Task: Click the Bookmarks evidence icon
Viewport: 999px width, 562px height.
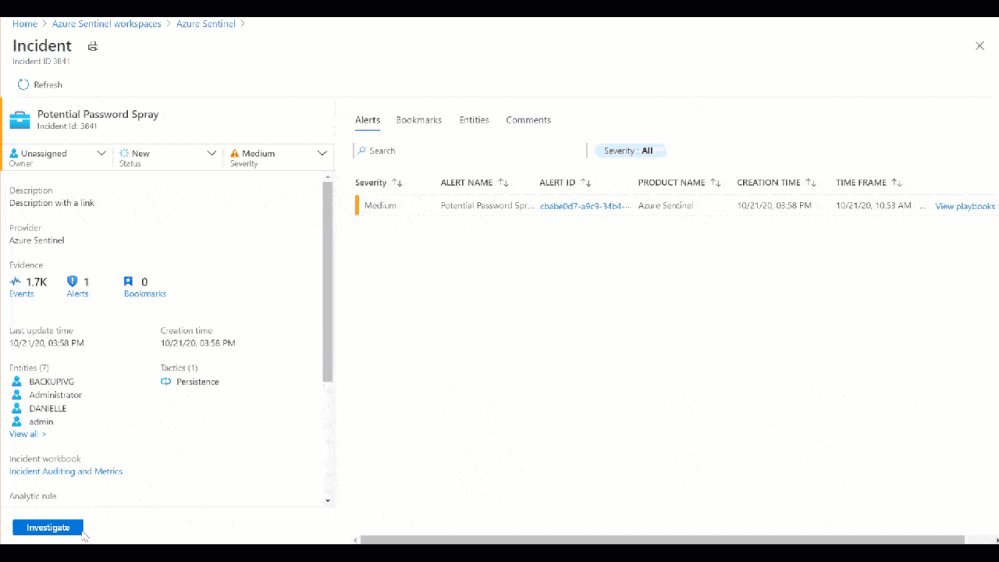Action: coord(128,281)
